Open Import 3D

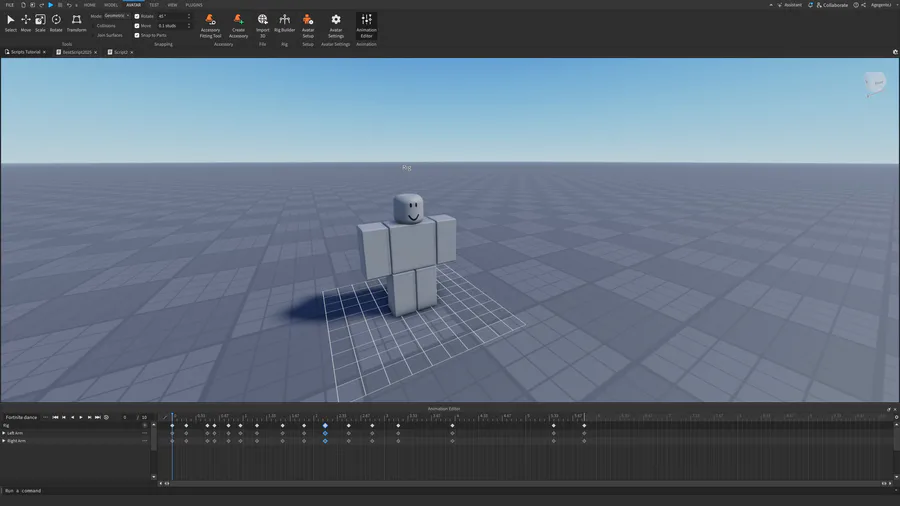[x=262, y=26]
